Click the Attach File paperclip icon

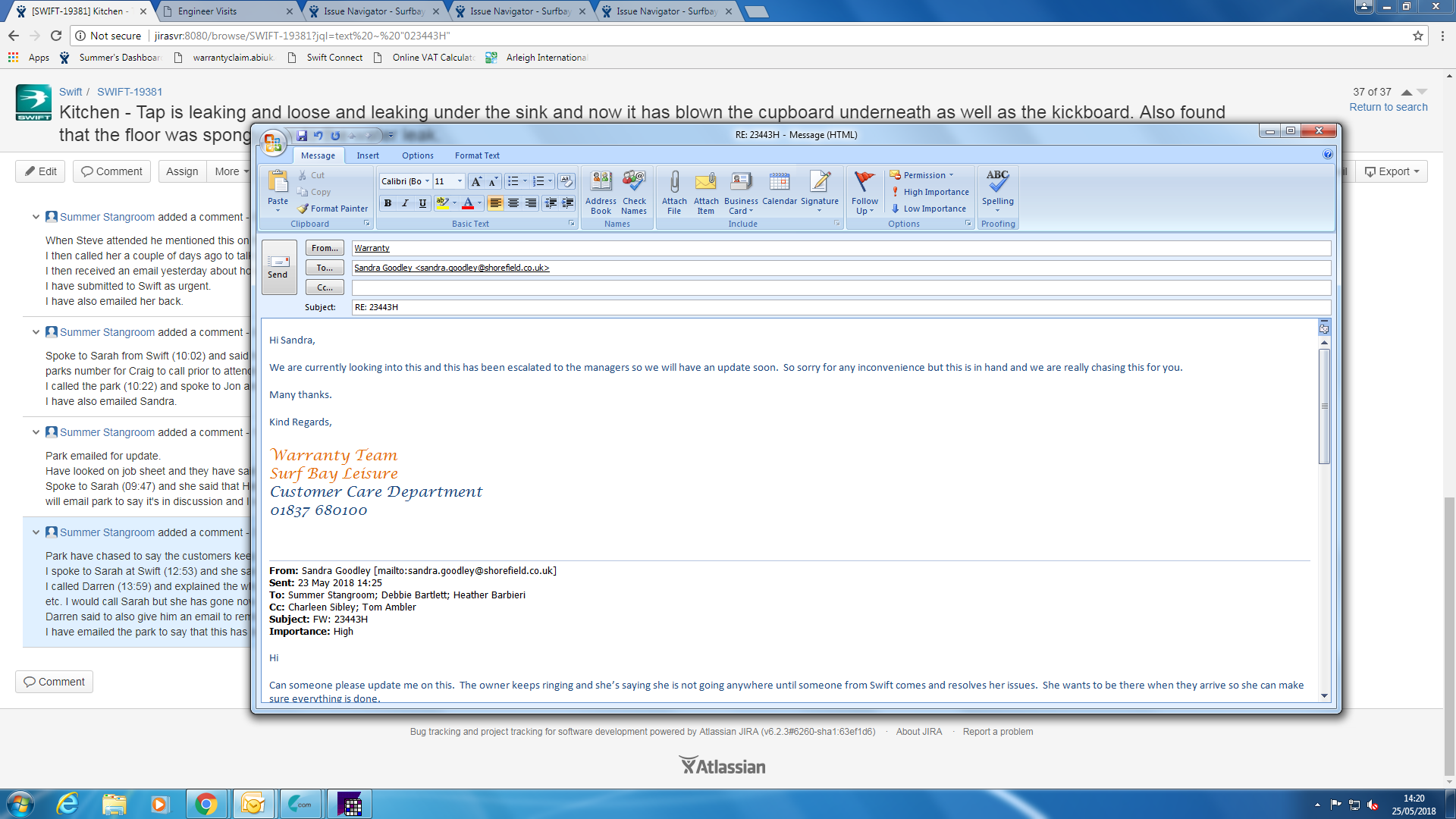tap(673, 183)
